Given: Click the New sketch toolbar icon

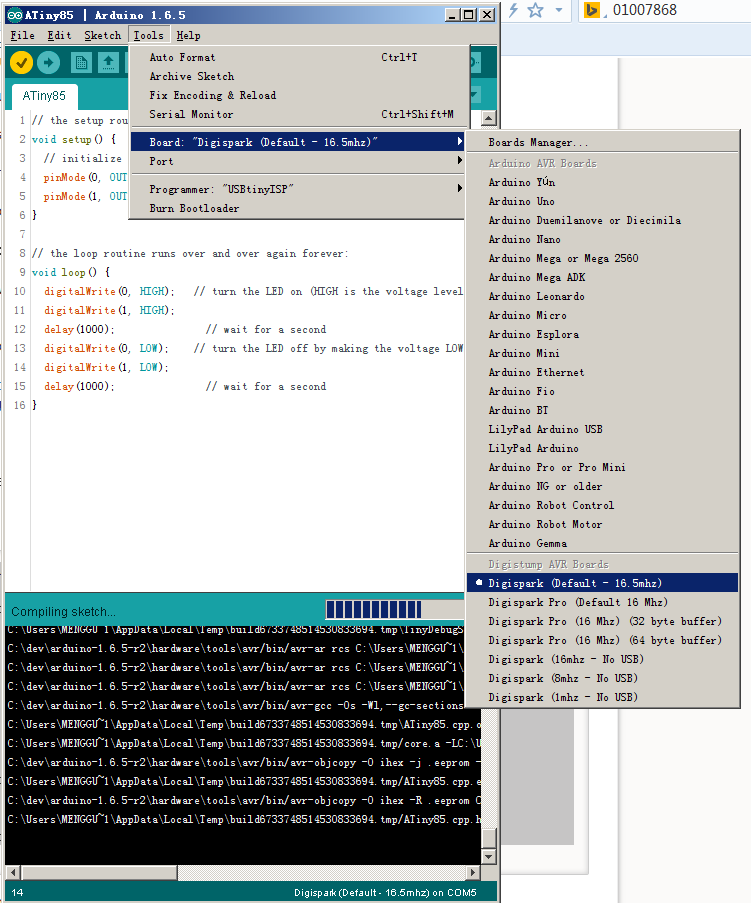Looking at the screenshot, I should pos(81,62).
